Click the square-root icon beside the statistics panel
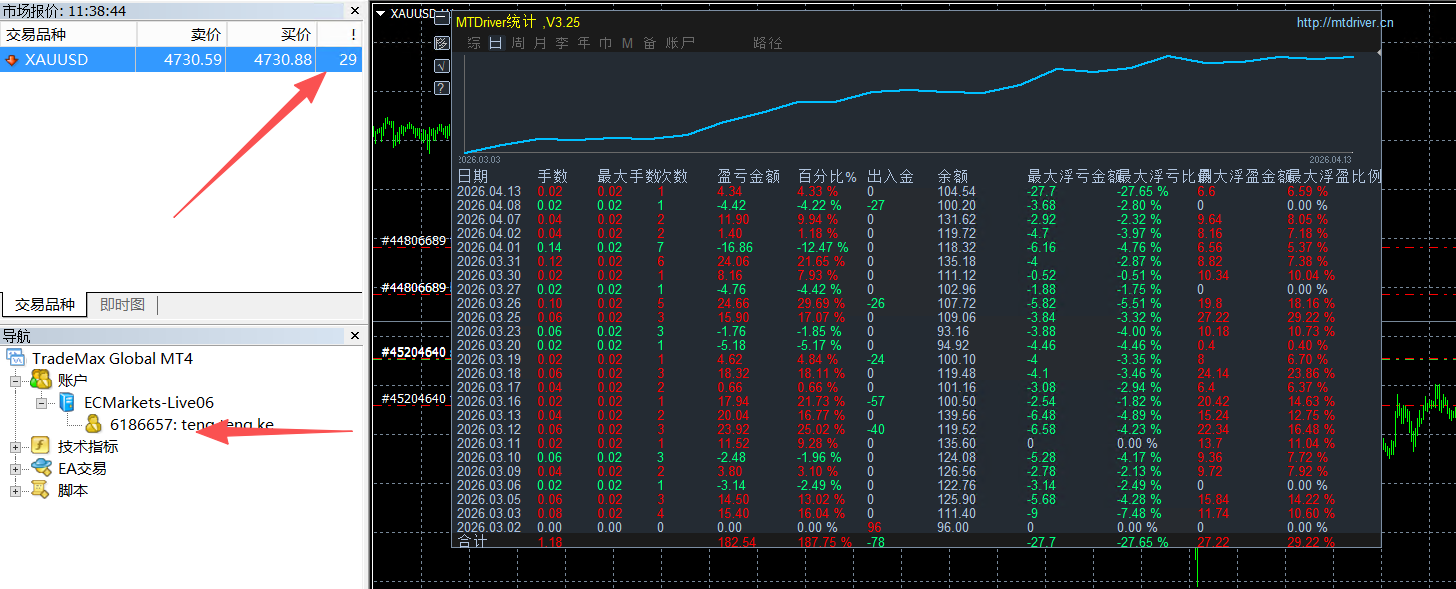The width and height of the screenshot is (1456, 589). tap(442, 66)
